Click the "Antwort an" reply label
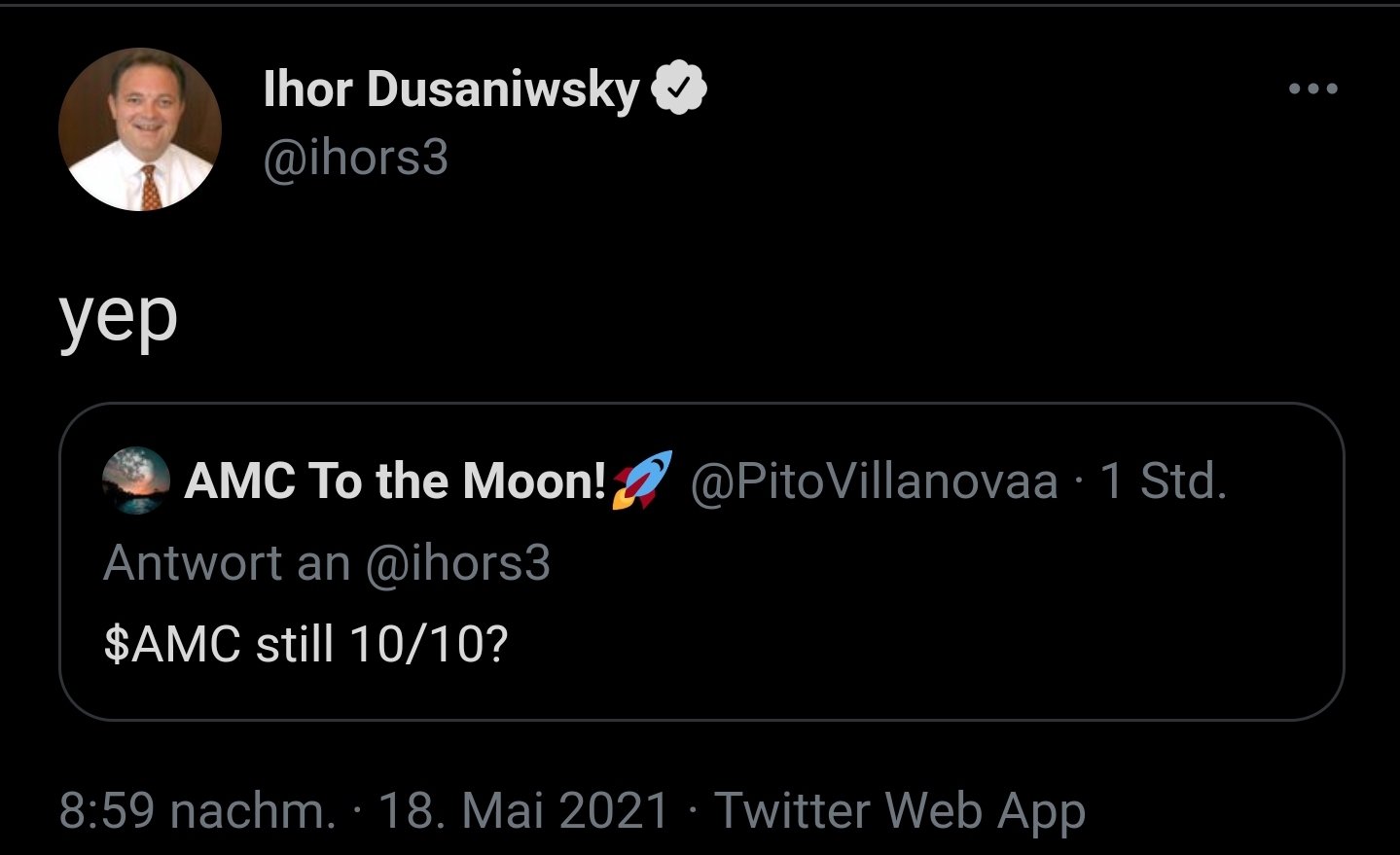The image size is (1400, 855). point(226,562)
